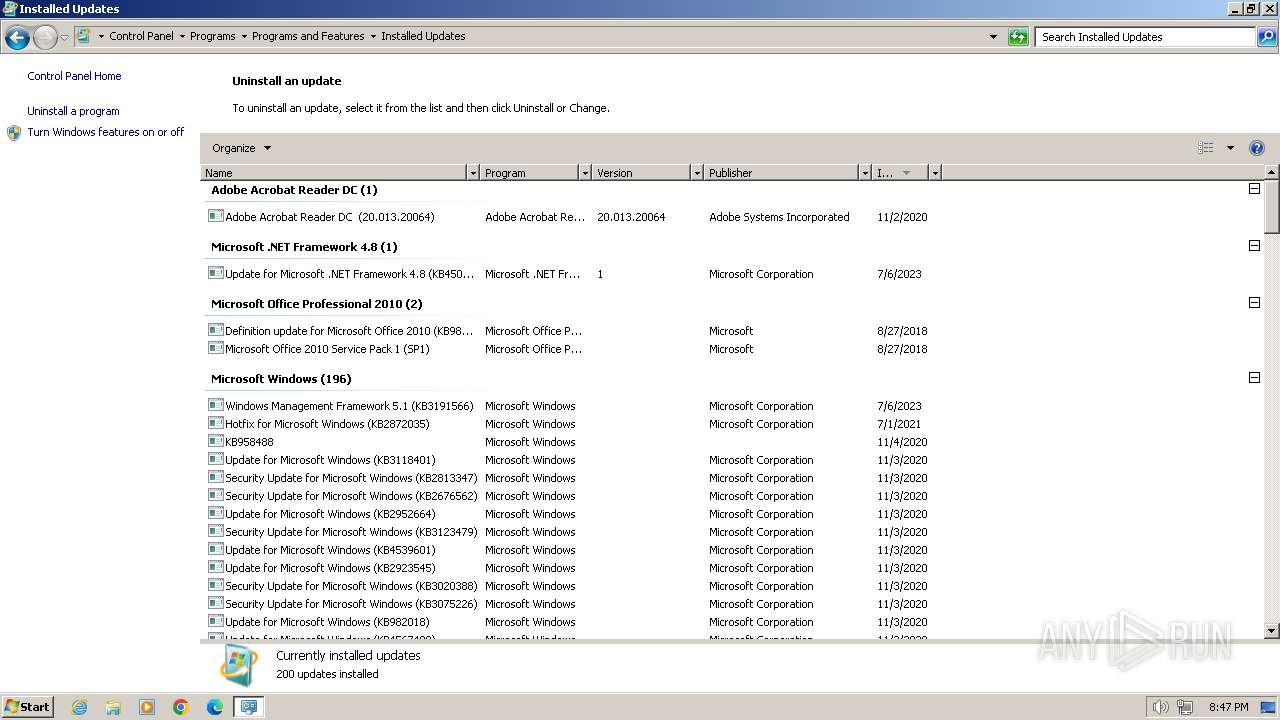Image resolution: width=1280 pixels, height=720 pixels.
Task: Sort by the Program column header
Action: 530,173
